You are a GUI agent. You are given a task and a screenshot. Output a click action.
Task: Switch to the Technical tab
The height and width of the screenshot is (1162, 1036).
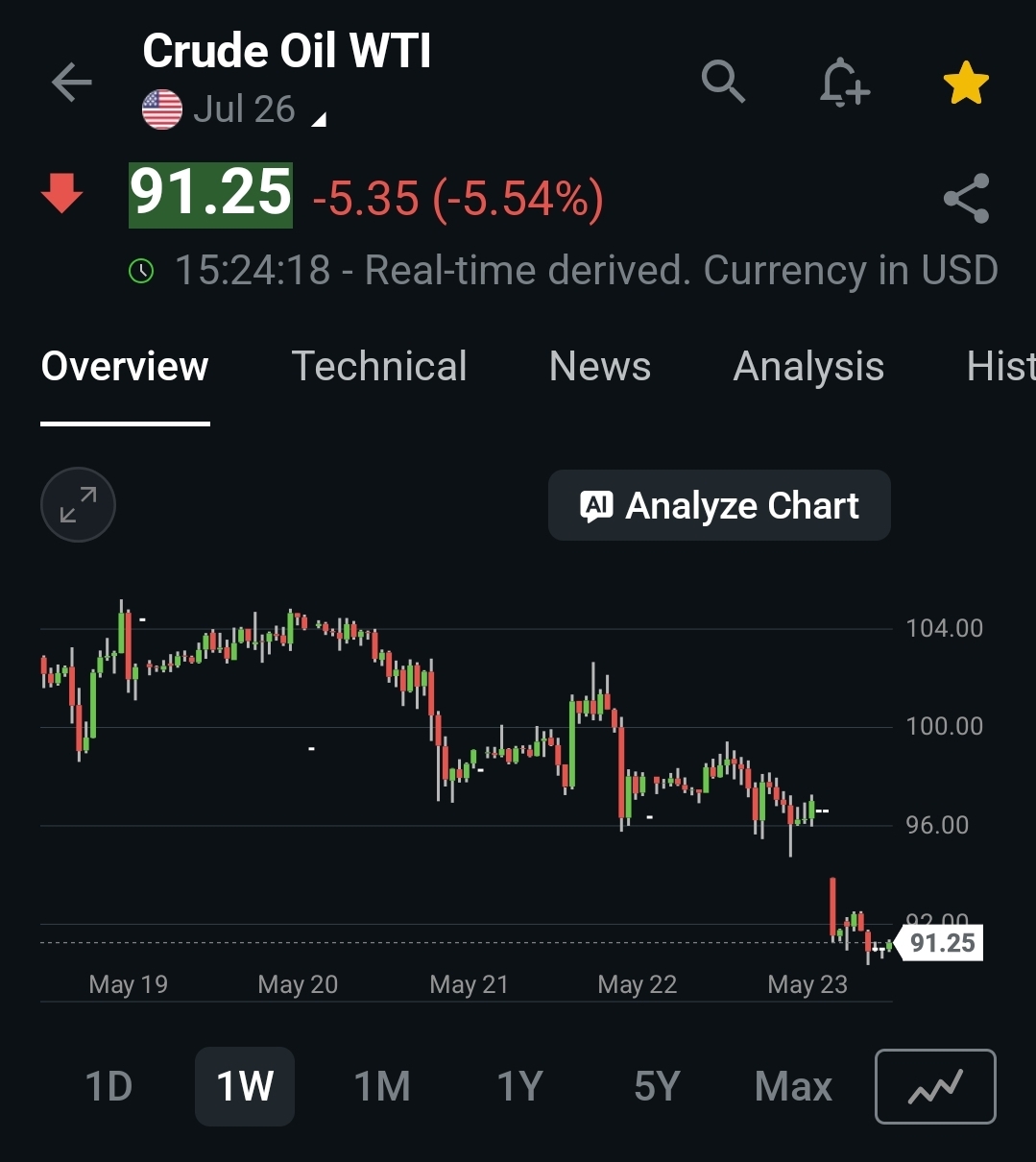tap(379, 366)
